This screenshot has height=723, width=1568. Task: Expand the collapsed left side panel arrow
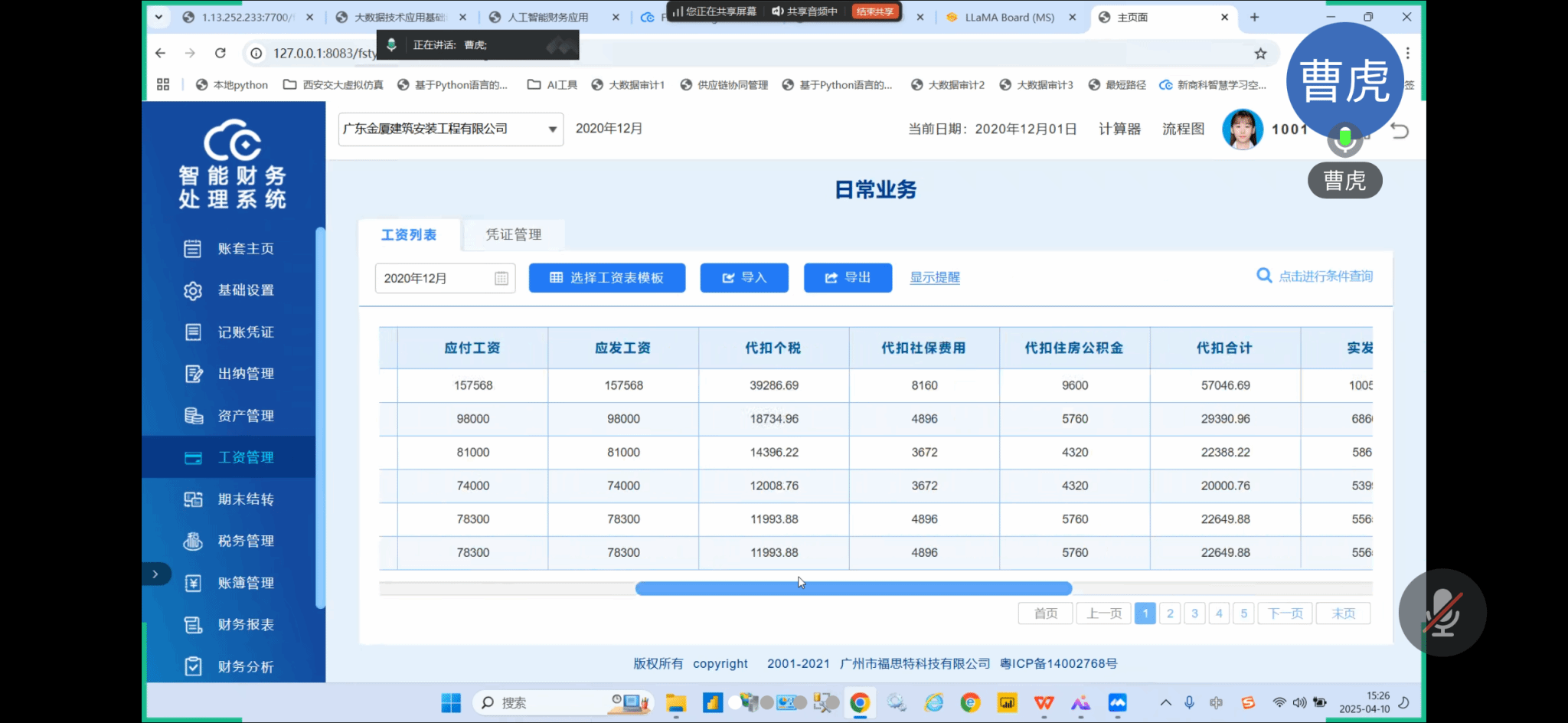(x=155, y=574)
